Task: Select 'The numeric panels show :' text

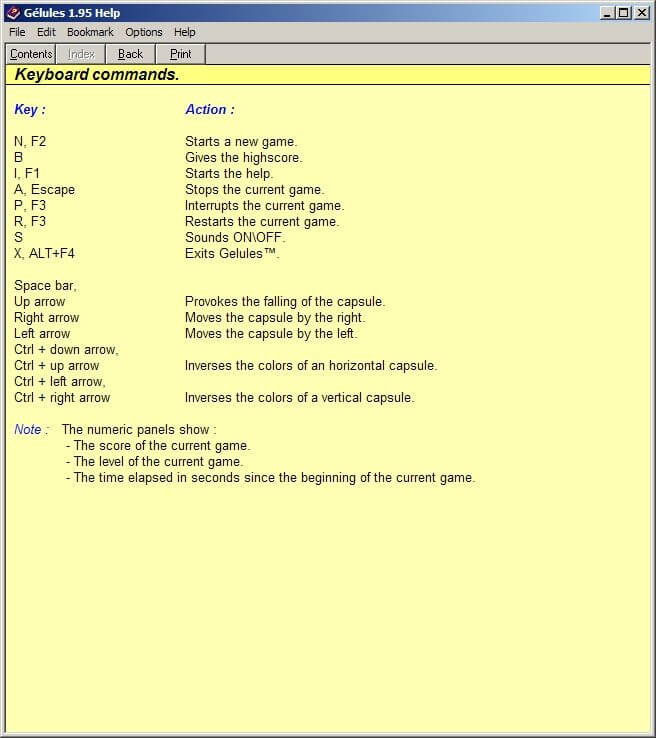Action: point(139,429)
